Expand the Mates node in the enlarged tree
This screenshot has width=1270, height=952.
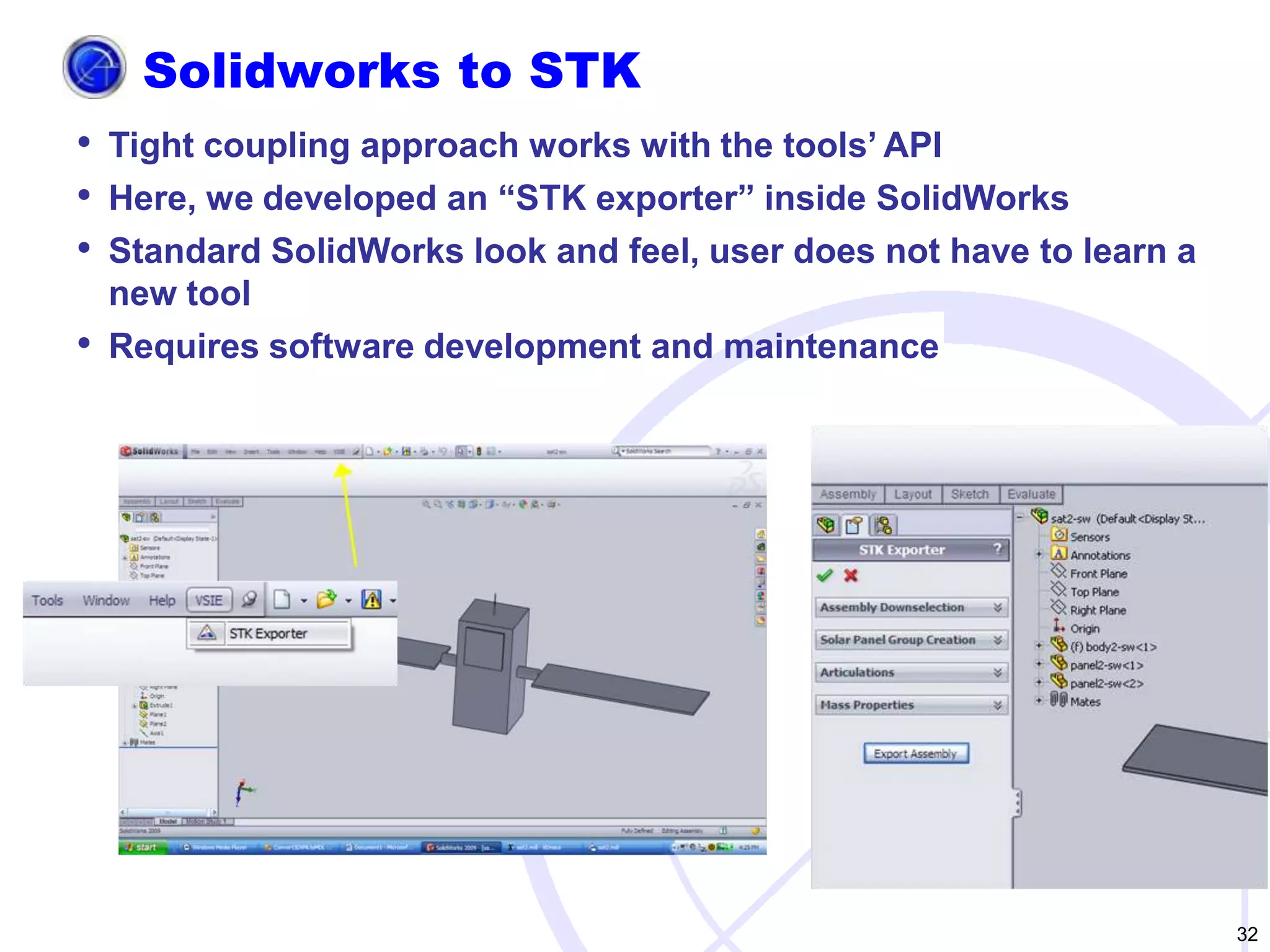pos(1039,700)
